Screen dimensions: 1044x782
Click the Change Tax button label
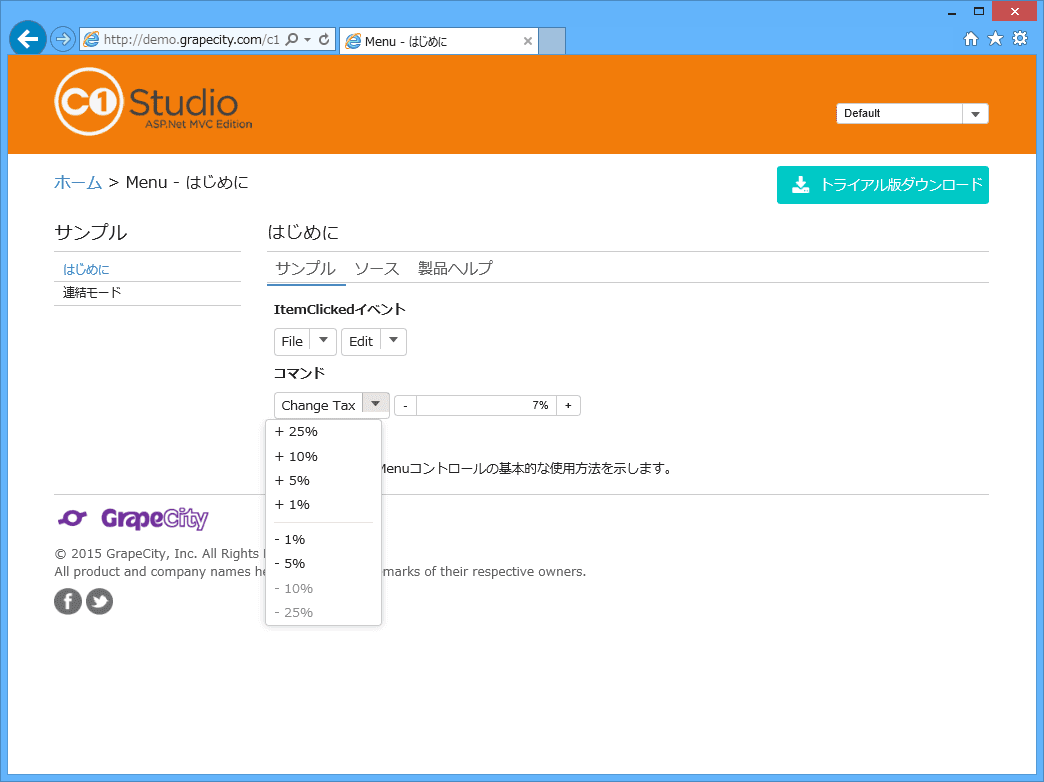[x=318, y=405]
